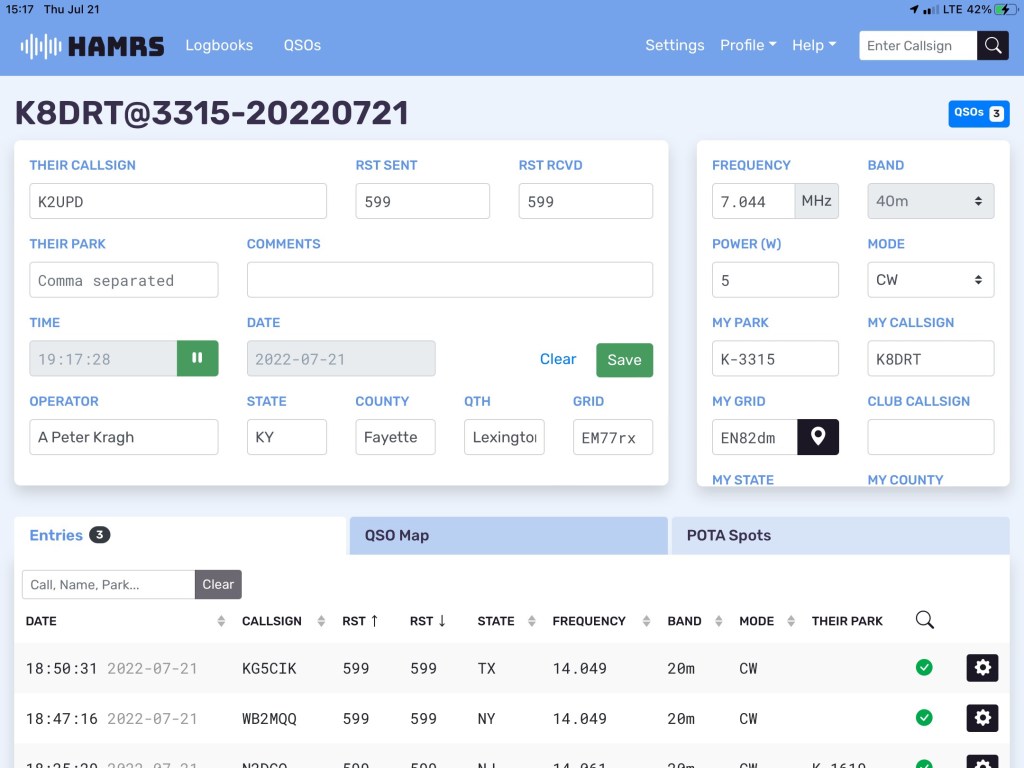Switch to the POTA Spots tab
1024x768 pixels.
[839, 536]
